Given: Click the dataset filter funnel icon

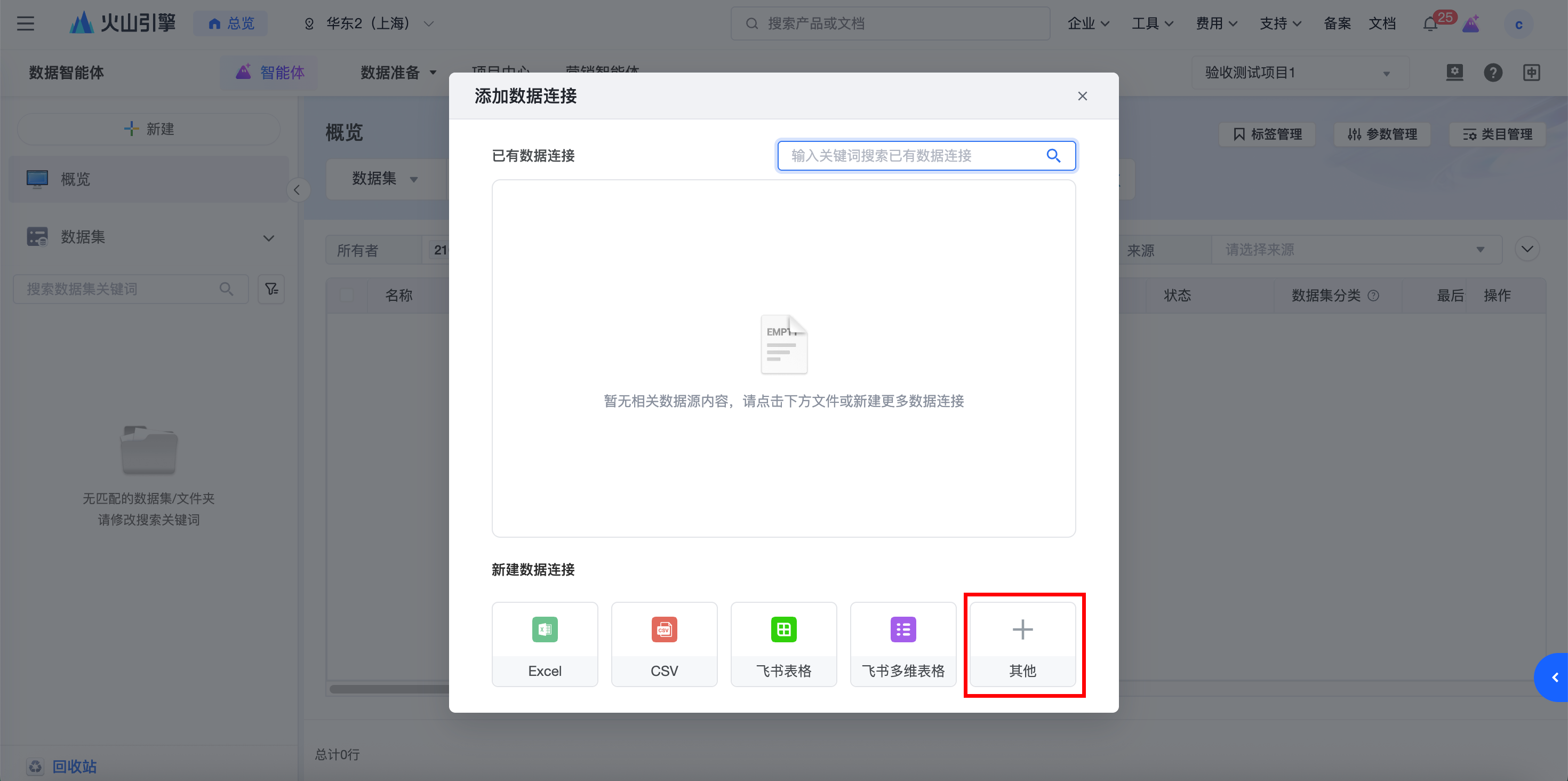Looking at the screenshot, I should pyautogui.click(x=271, y=289).
